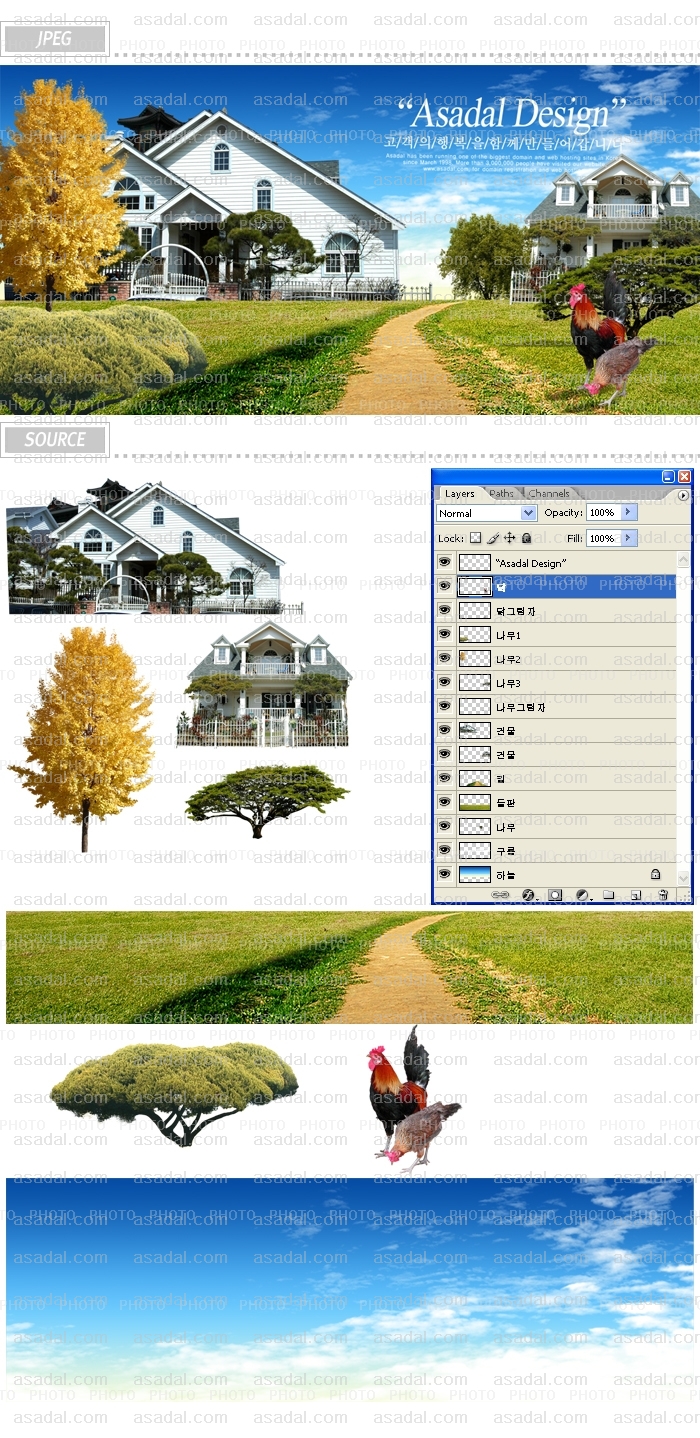Select the 나무3 layer name
This screenshot has width=700, height=1438.
(508, 683)
